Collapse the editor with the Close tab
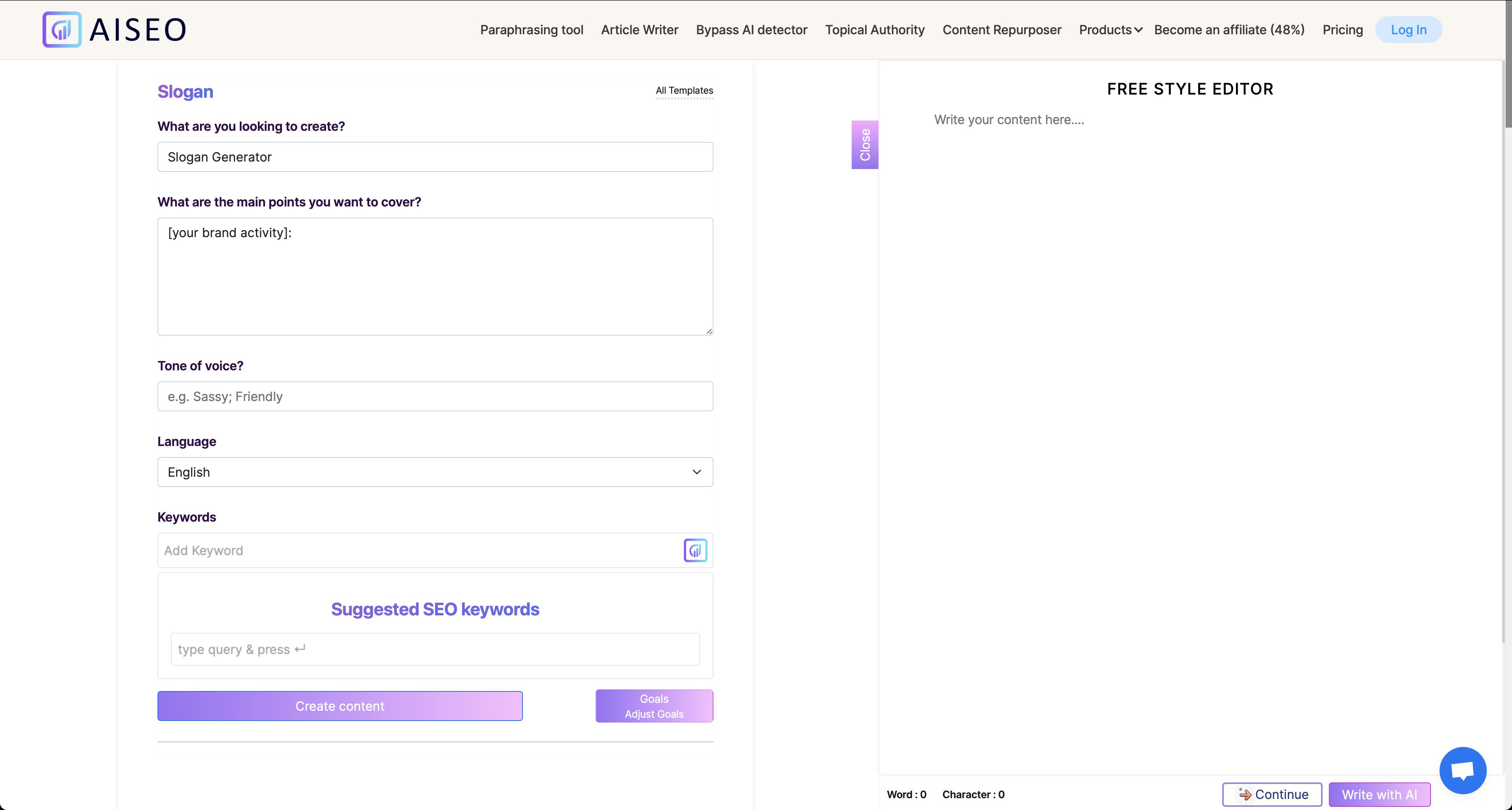This screenshot has height=810, width=1512. 865,145
